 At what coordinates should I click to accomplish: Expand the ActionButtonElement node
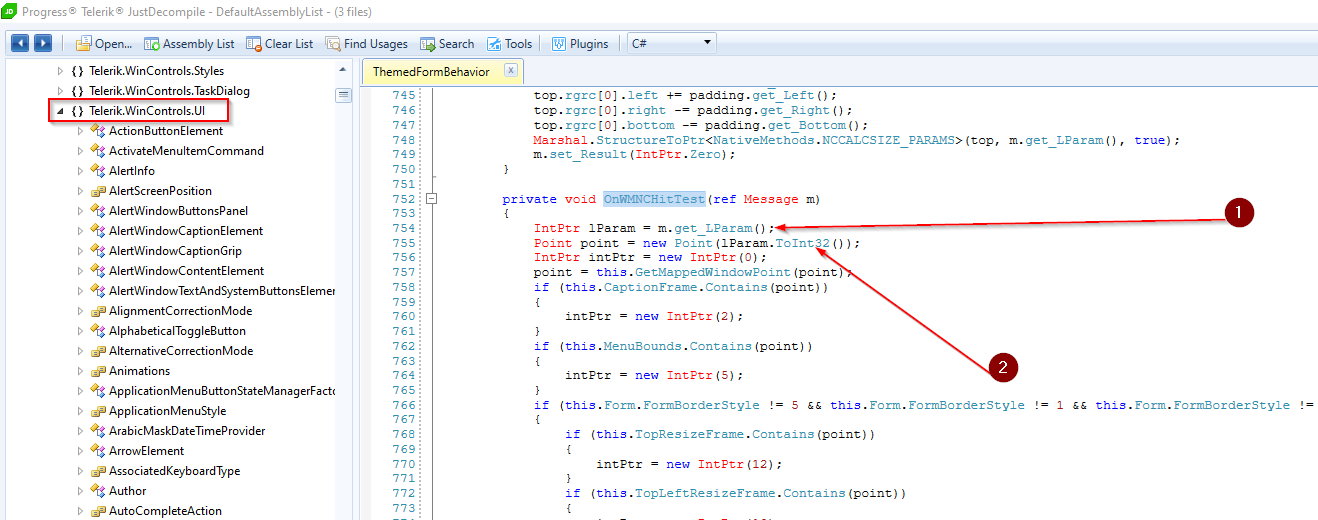[x=81, y=131]
